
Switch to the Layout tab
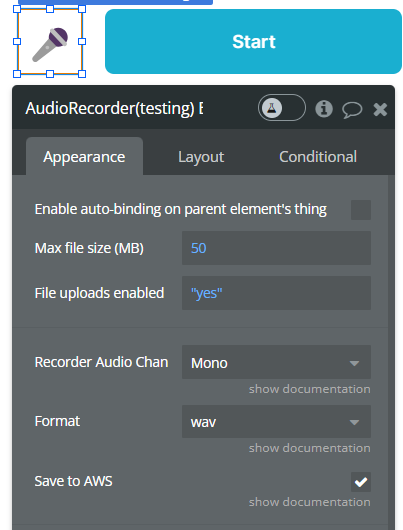tap(201, 157)
